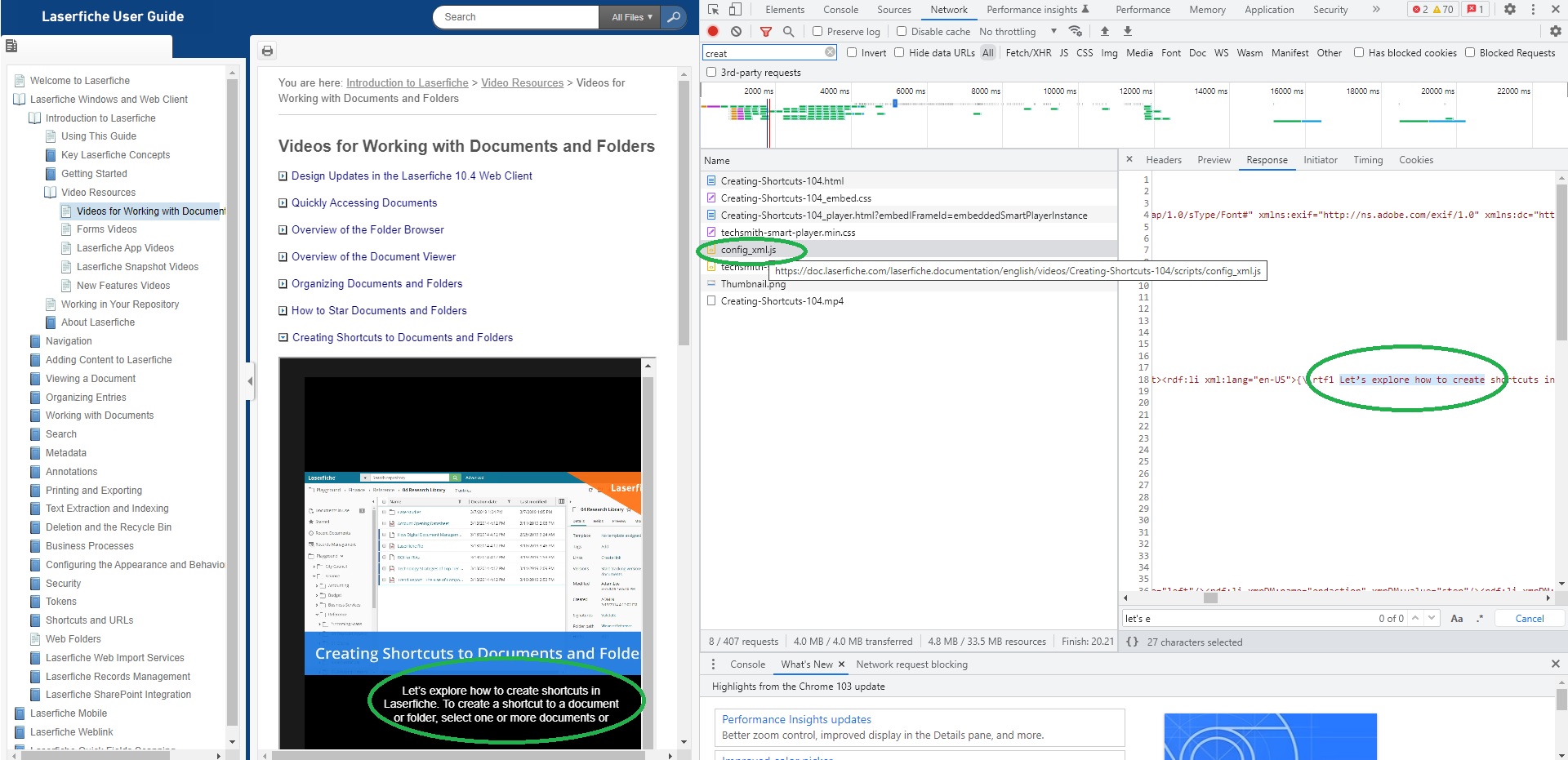Expand Overview of the Folder Browser section
Screen dimensions: 1568x760
click(x=367, y=229)
